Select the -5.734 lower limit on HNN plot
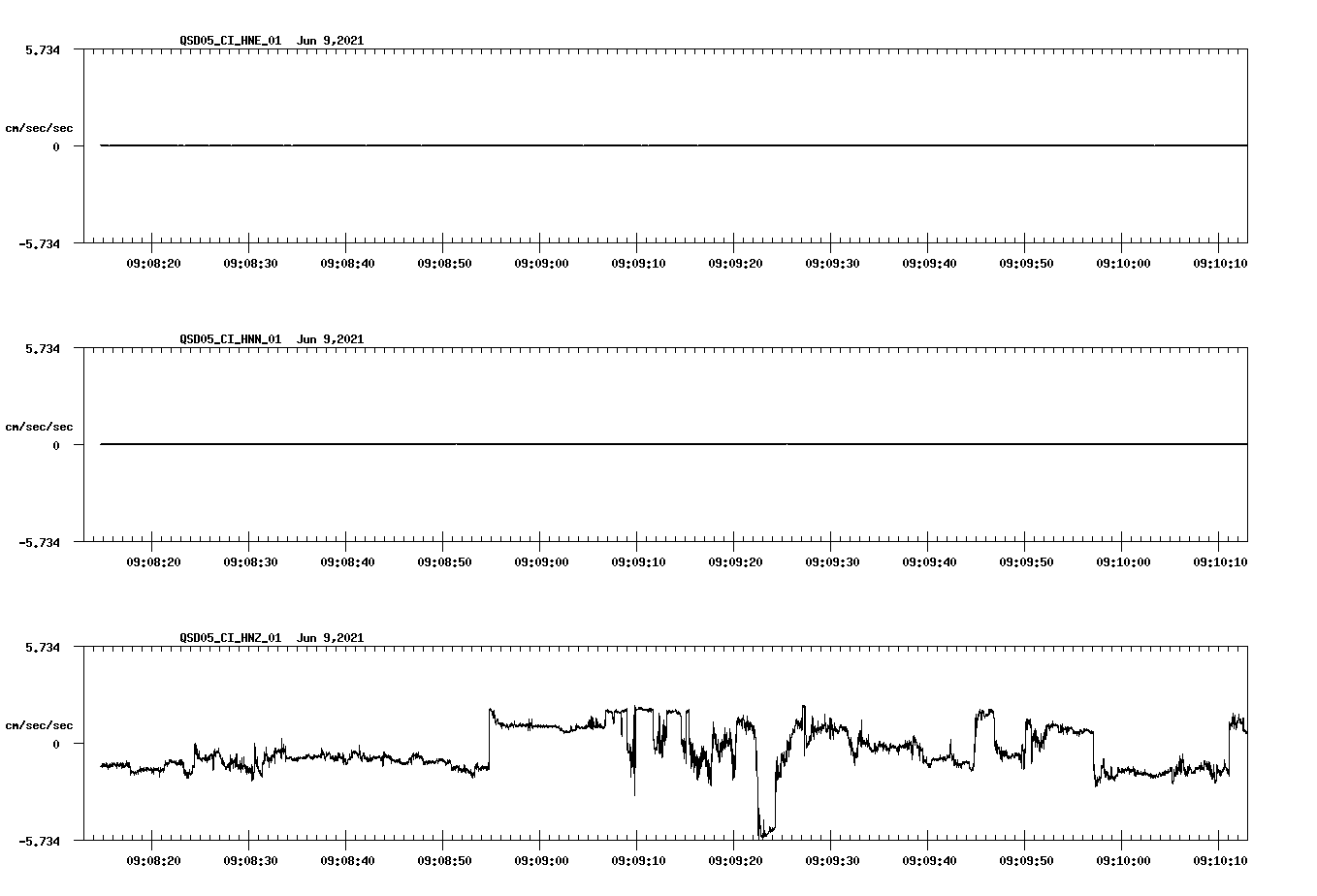Viewport: 1317px width, 896px height. [x=39, y=543]
